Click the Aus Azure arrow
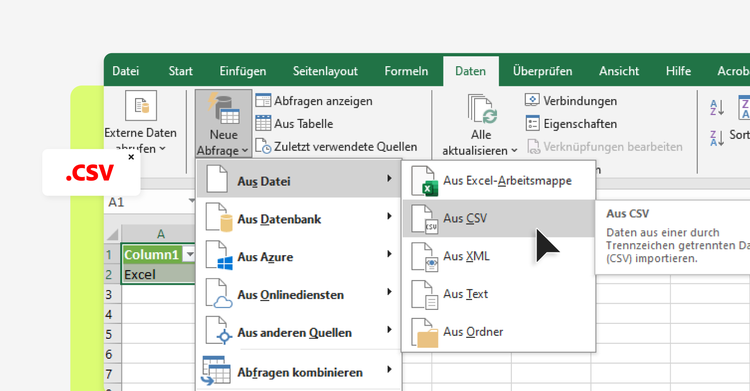The image size is (750, 391). 389,254
